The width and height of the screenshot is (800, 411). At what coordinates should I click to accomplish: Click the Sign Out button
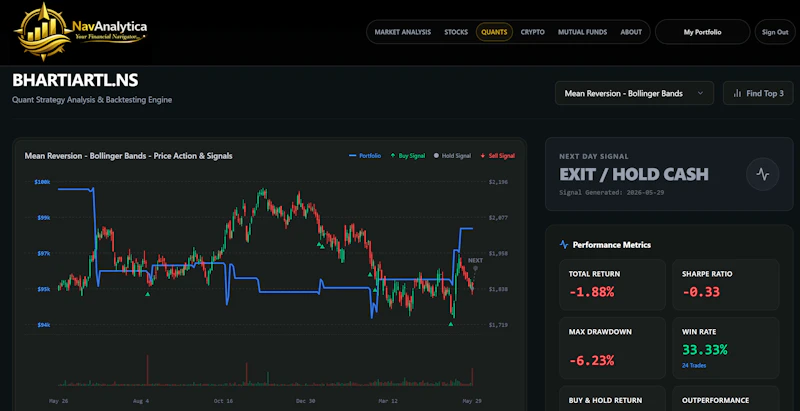click(x=774, y=32)
